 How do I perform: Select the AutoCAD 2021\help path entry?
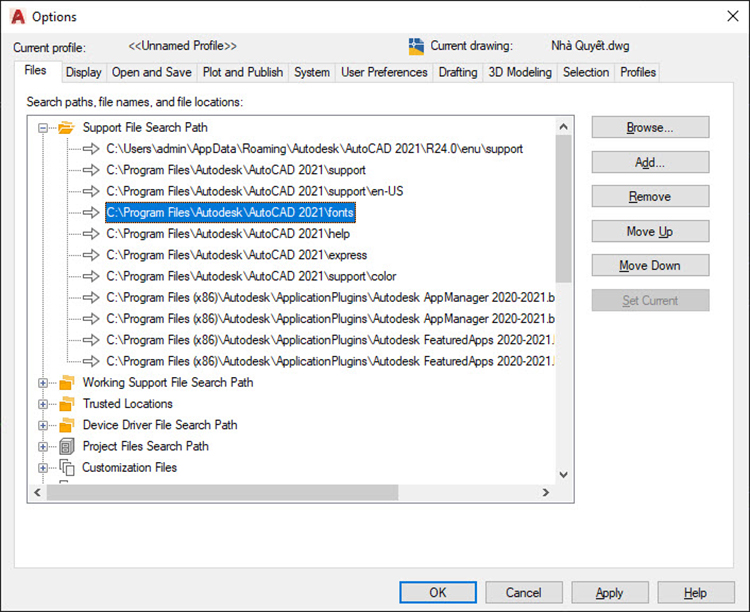coord(229,234)
